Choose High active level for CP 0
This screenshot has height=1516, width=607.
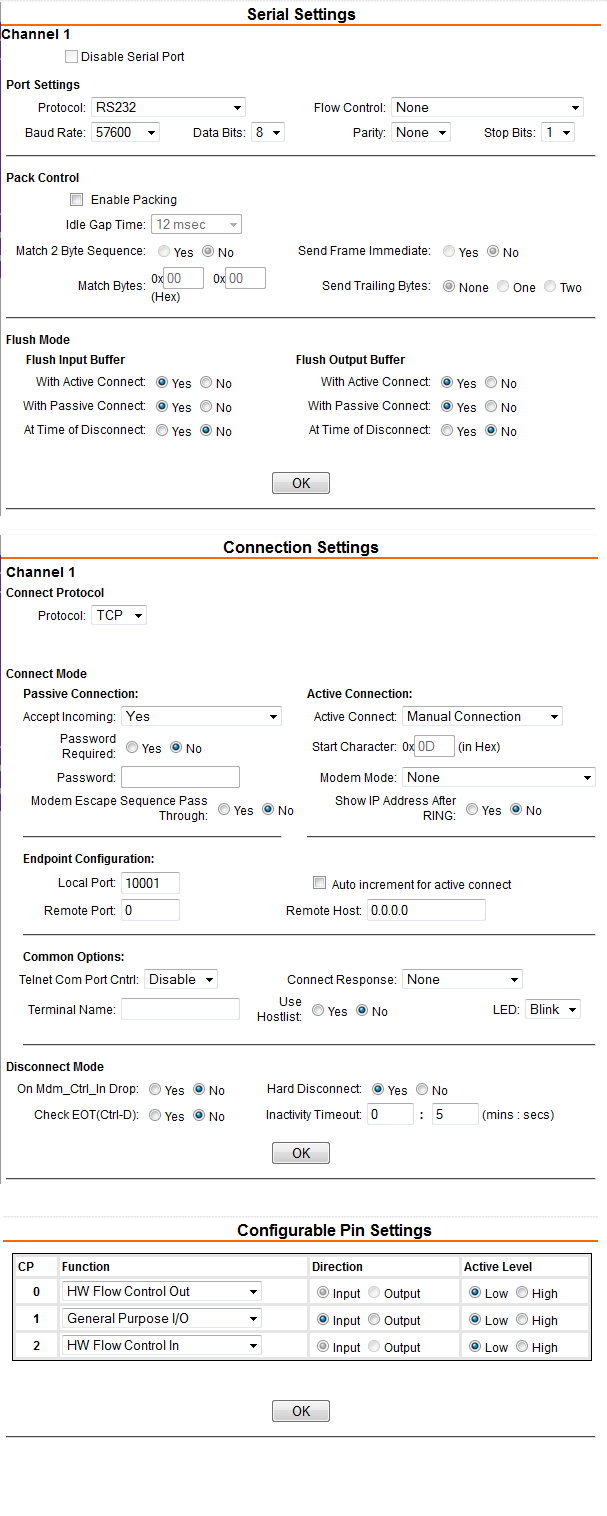pos(523,1293)
